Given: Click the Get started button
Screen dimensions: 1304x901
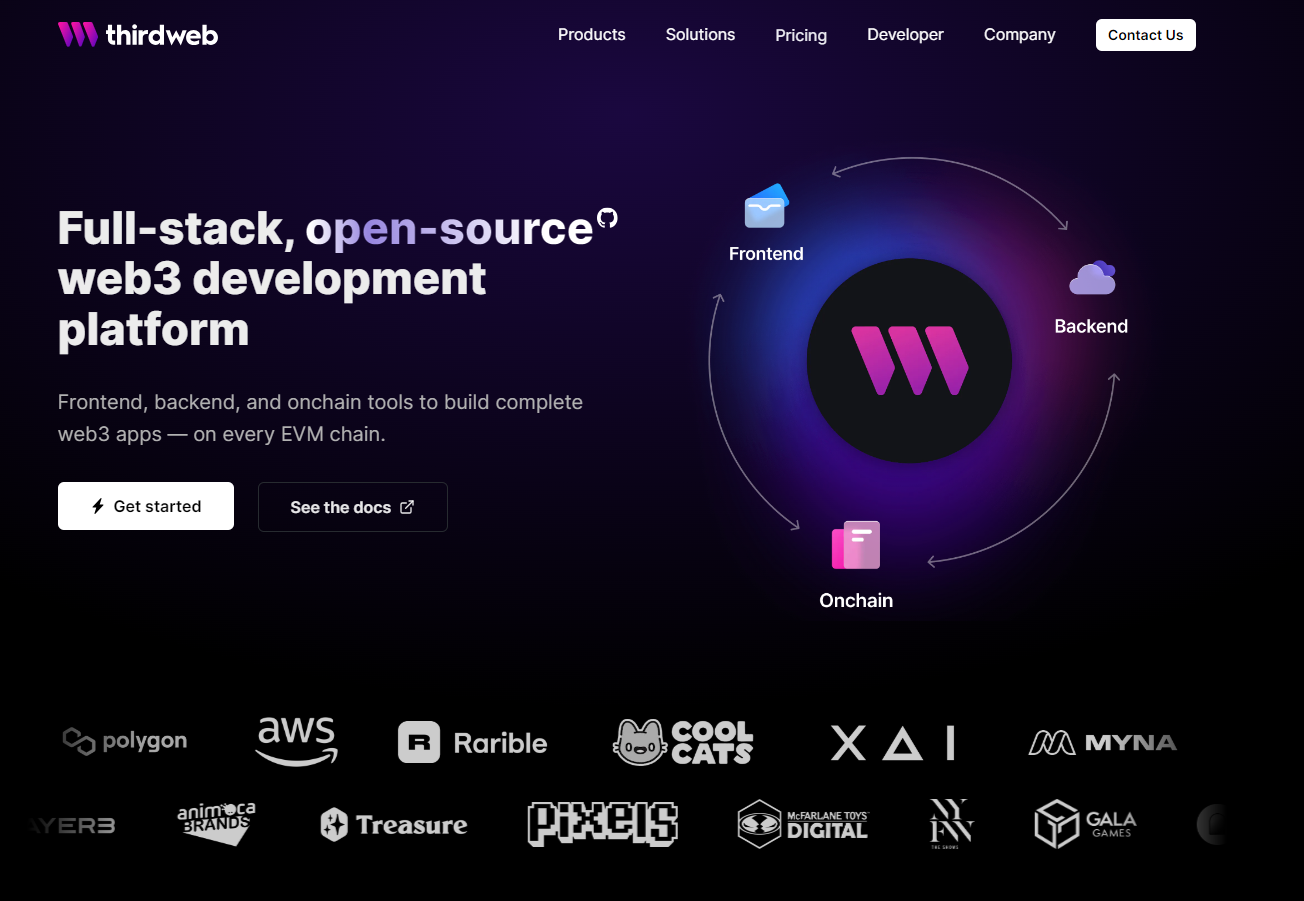Looking at the screenshot, I should tap(146, 506).
